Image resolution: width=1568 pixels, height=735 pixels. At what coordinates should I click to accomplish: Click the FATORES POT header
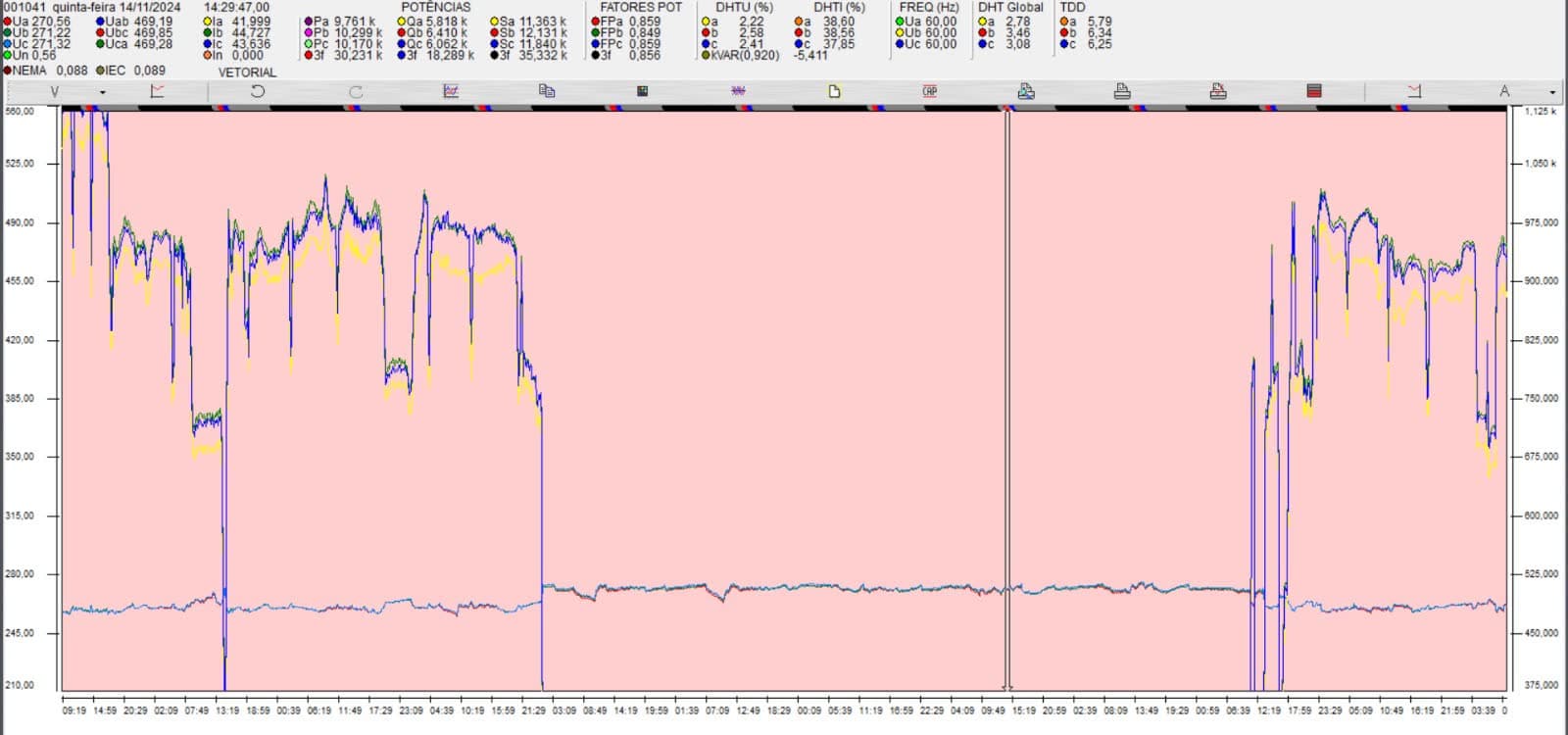641,7
